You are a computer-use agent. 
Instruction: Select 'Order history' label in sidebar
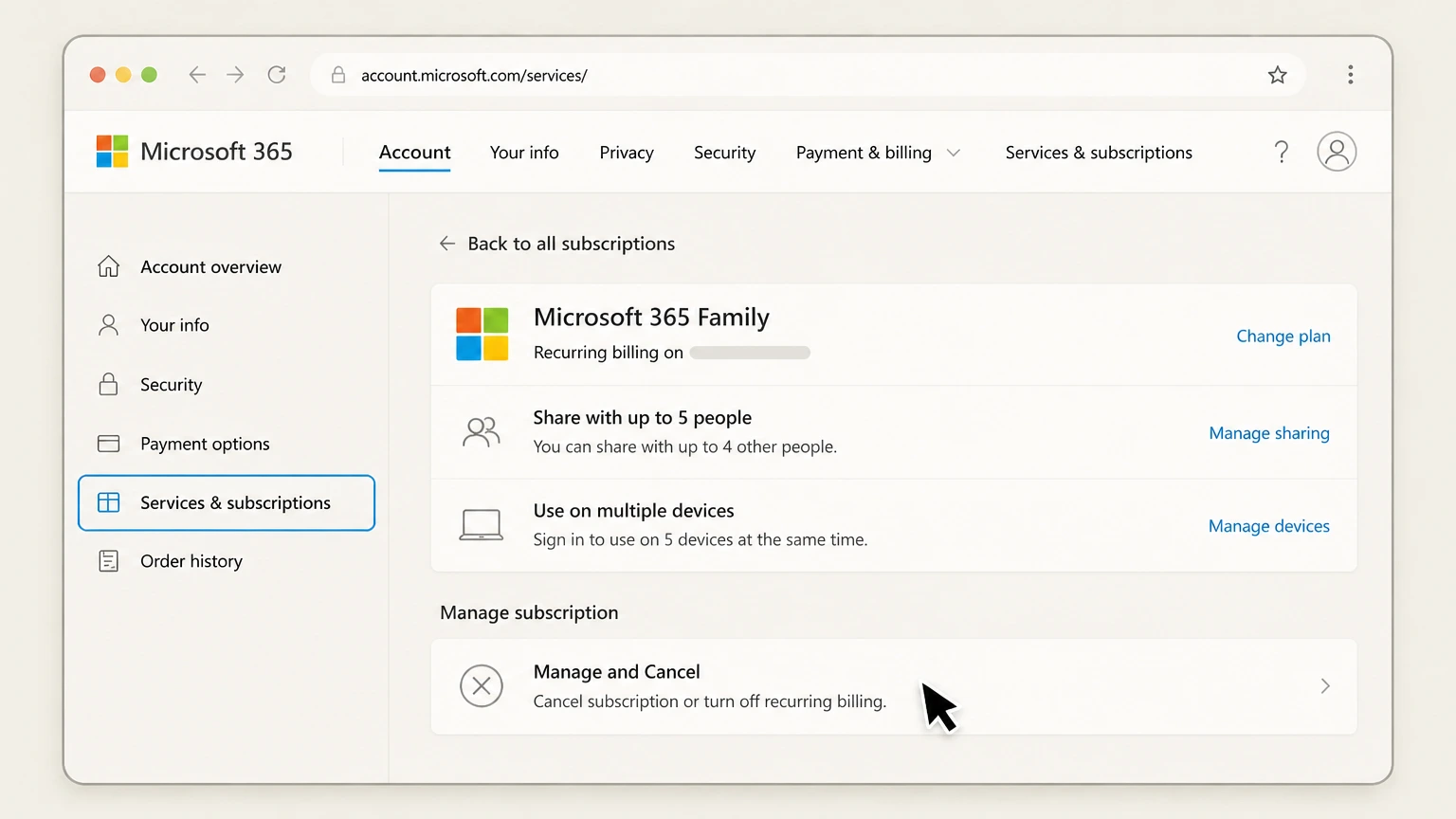click(x=191, y=561)
